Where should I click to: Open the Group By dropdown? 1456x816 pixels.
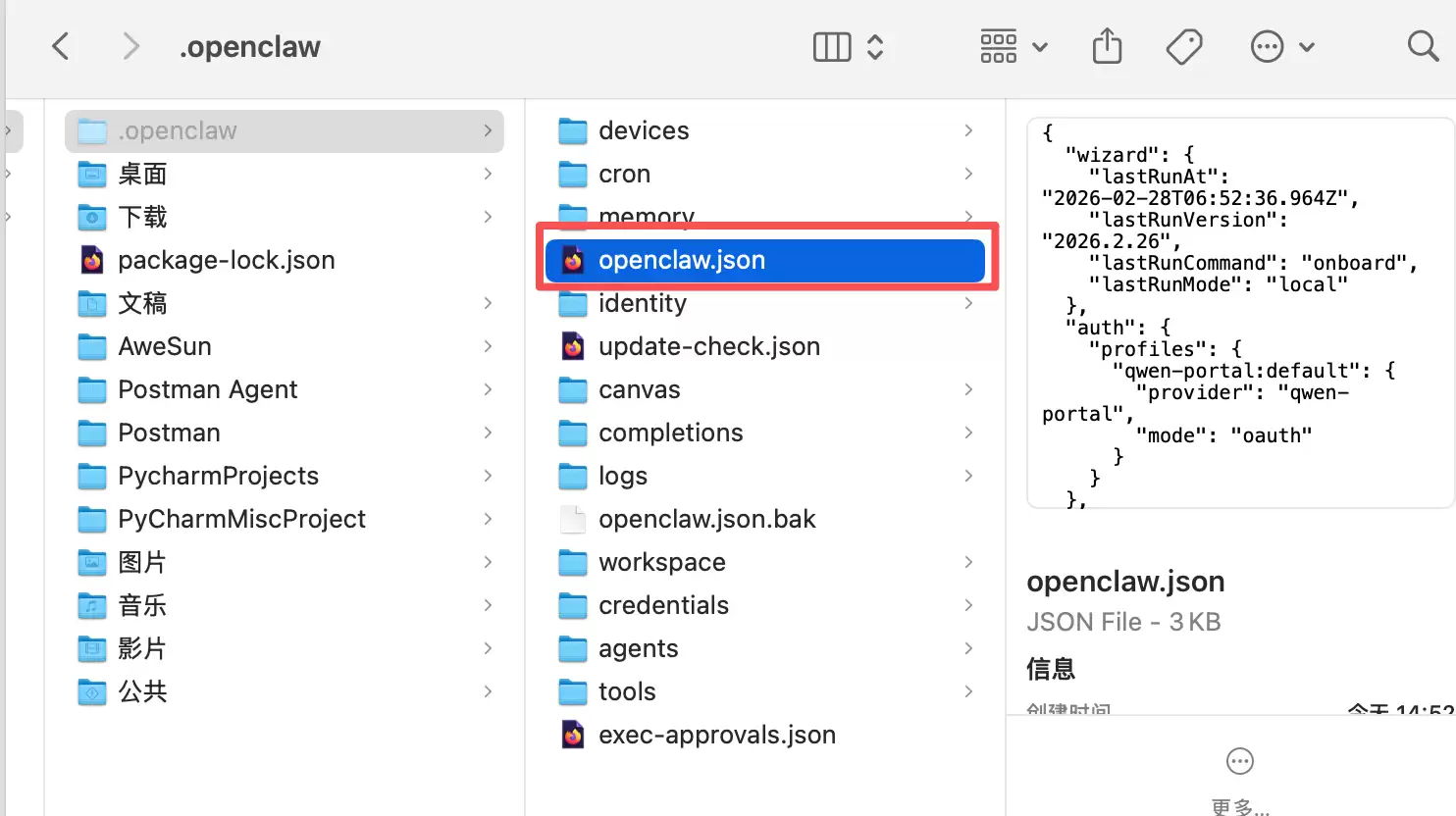1014,46
